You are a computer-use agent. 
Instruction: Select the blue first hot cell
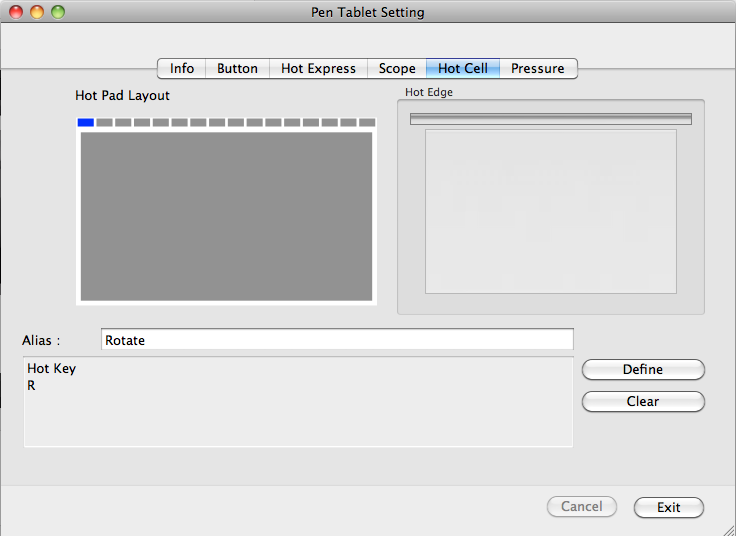coord(86,123)
